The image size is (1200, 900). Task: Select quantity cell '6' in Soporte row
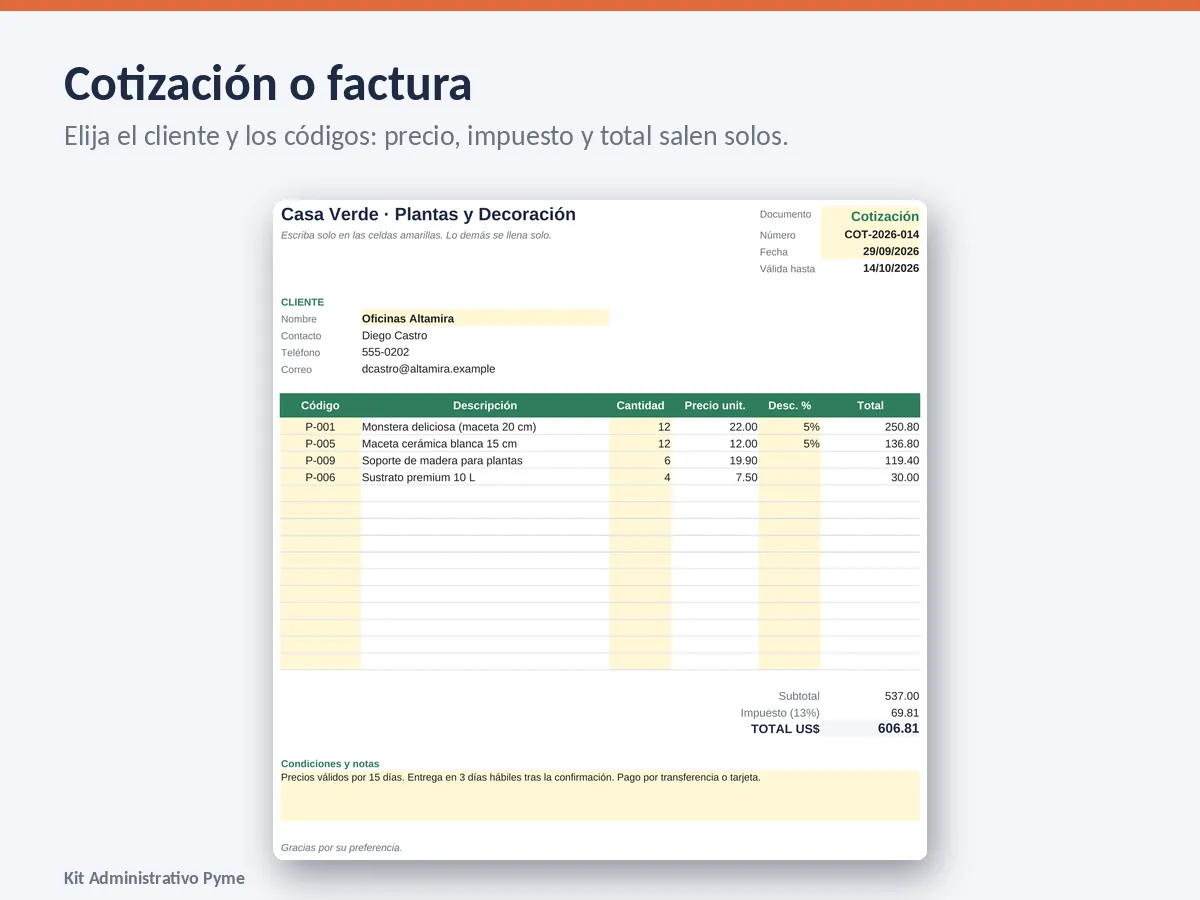coord(640,461)
